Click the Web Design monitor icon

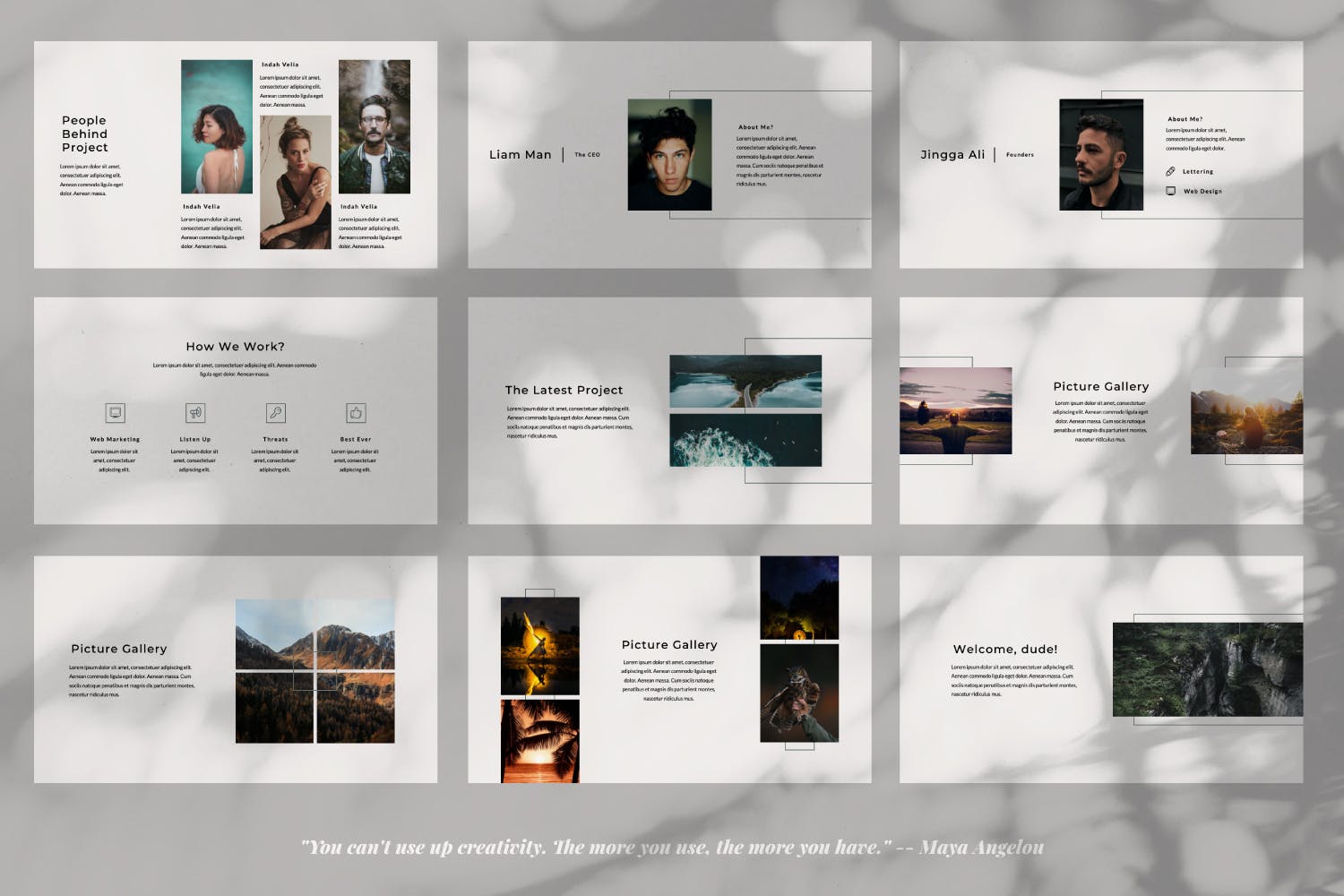[1170, 191]
